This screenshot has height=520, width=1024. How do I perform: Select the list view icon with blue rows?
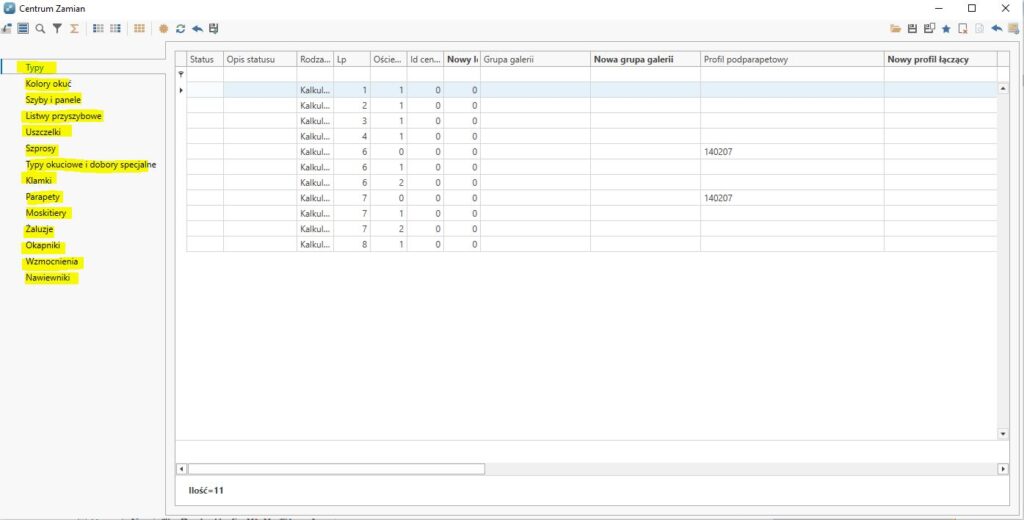coord(24,29)
